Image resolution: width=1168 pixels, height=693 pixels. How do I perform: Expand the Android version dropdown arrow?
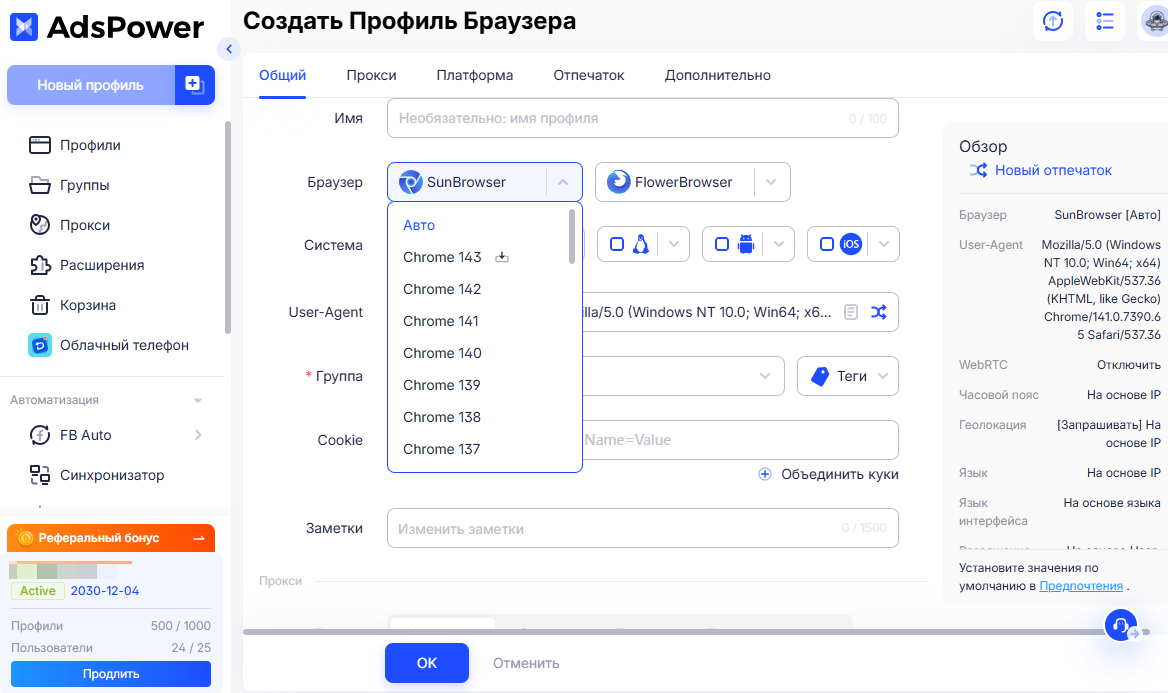[778, 244]
